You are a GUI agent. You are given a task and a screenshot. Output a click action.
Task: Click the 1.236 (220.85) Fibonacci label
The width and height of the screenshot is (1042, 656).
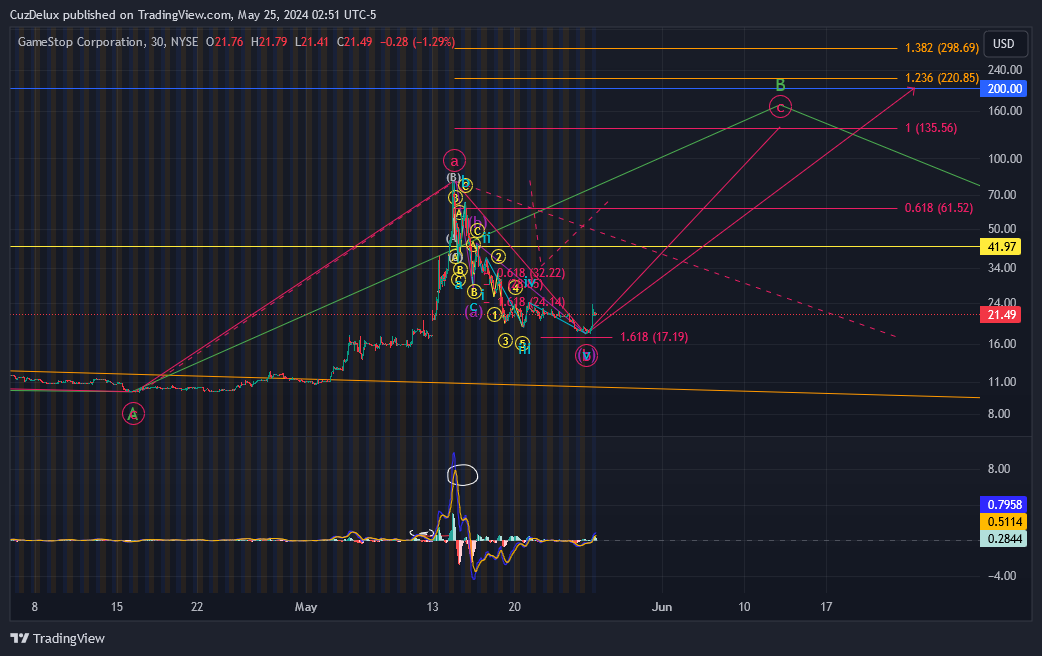click(x=942, y=78)
